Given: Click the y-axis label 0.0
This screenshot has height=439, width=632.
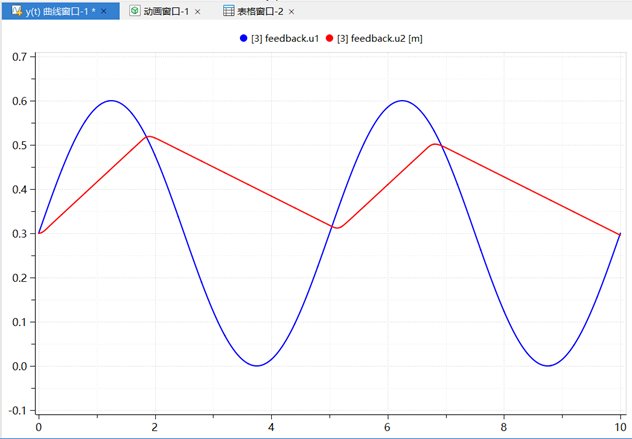Looking at the screenshot, I should (19, 366).
